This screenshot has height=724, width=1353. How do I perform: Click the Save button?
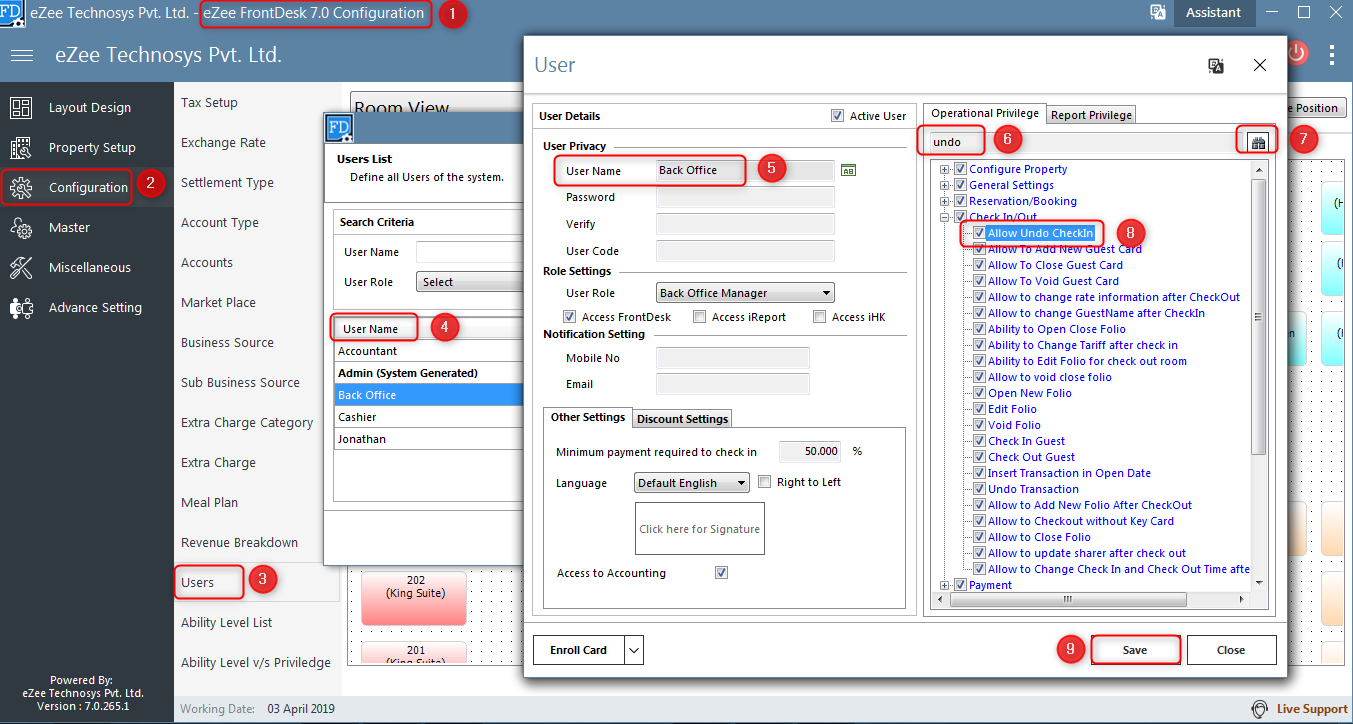[x=1135, y=650]
